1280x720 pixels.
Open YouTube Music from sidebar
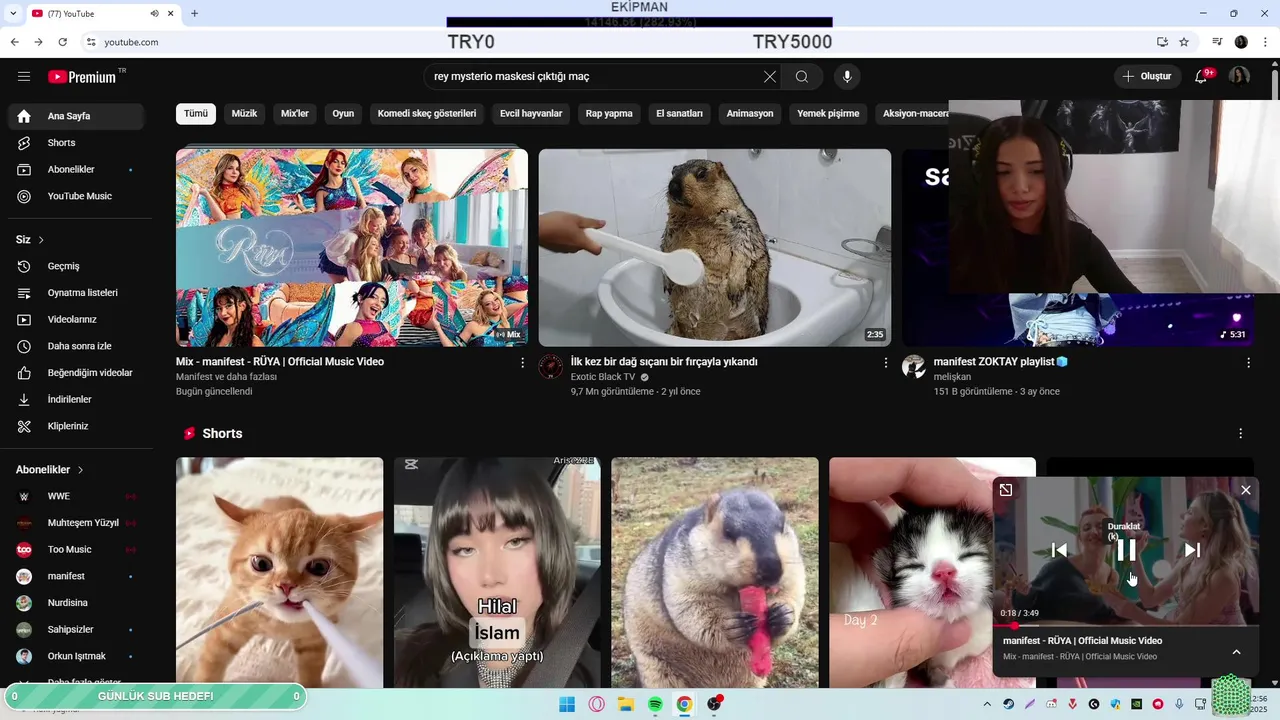76,196
